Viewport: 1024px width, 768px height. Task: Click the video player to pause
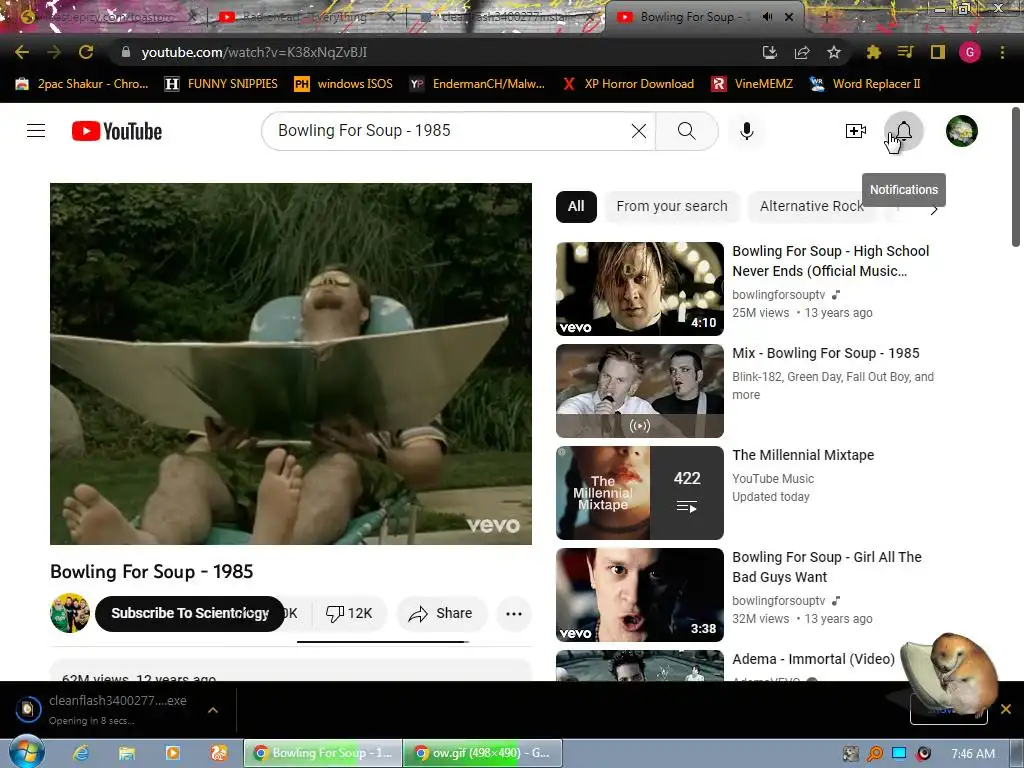click(x=291, y=364)
